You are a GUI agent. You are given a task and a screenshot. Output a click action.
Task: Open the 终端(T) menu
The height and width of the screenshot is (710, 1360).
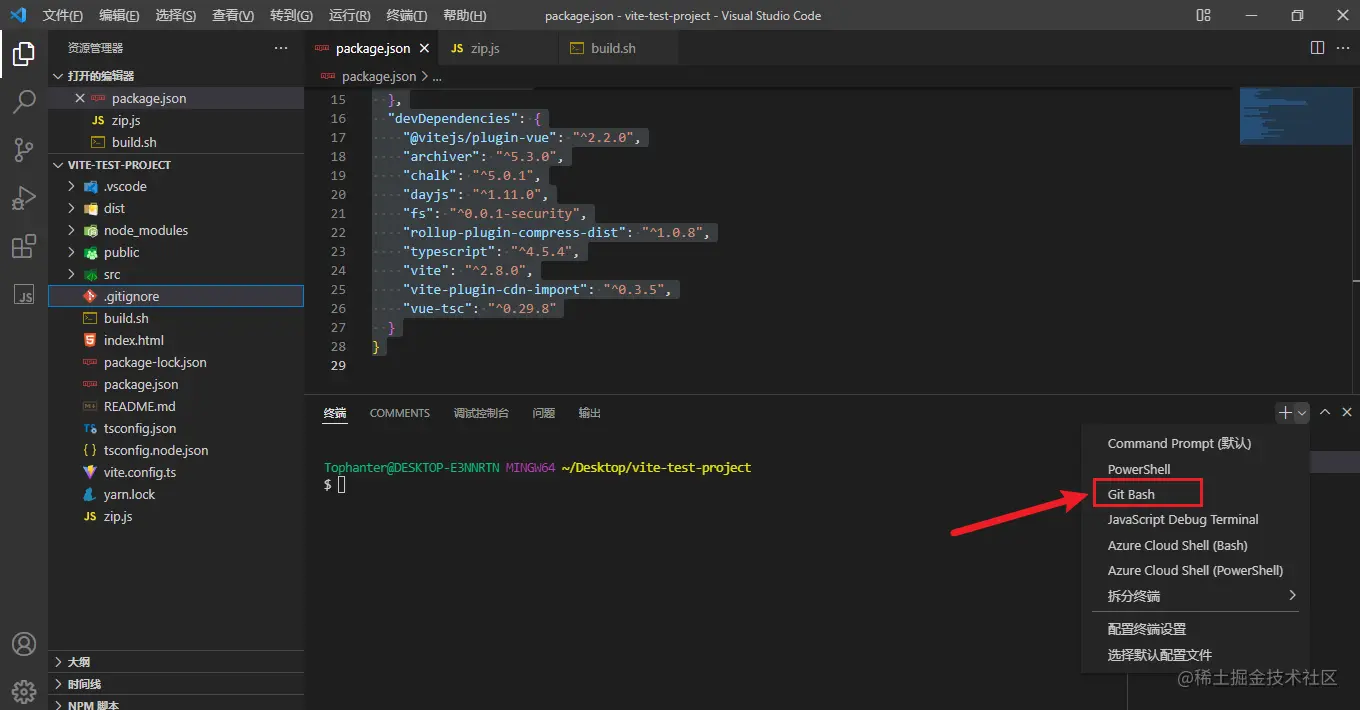point(406,16)
